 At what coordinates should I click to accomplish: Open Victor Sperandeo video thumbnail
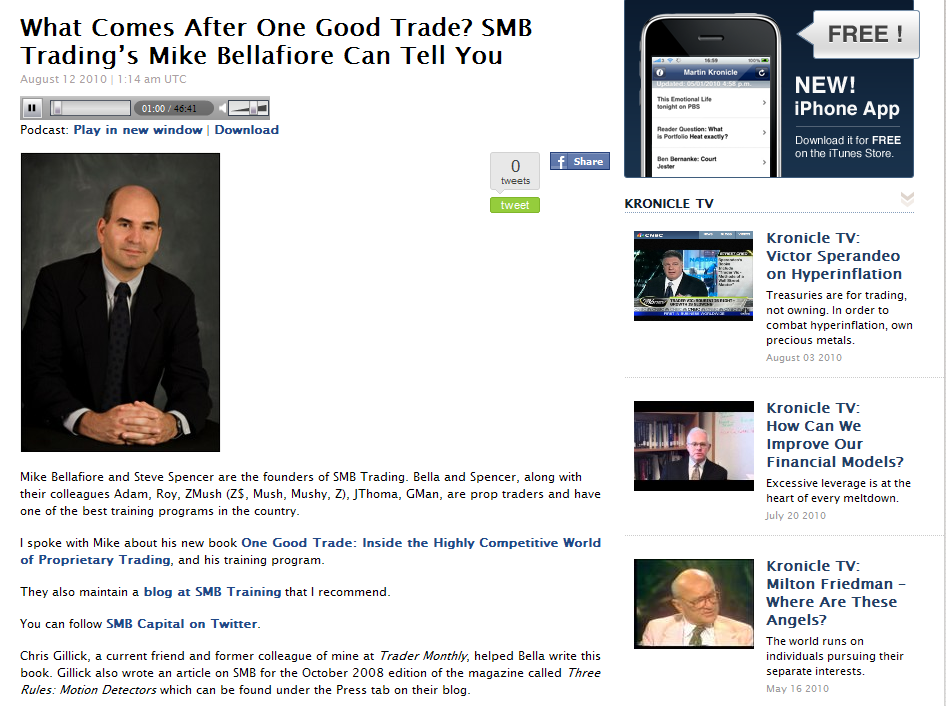[693, 276]
